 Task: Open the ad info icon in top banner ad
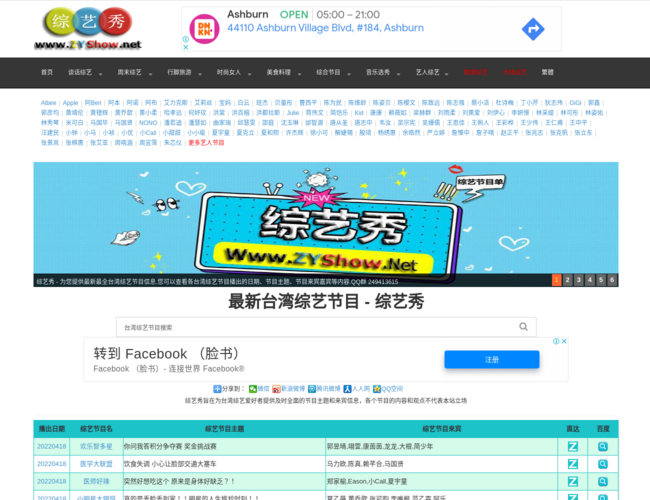tap(186, 39)
